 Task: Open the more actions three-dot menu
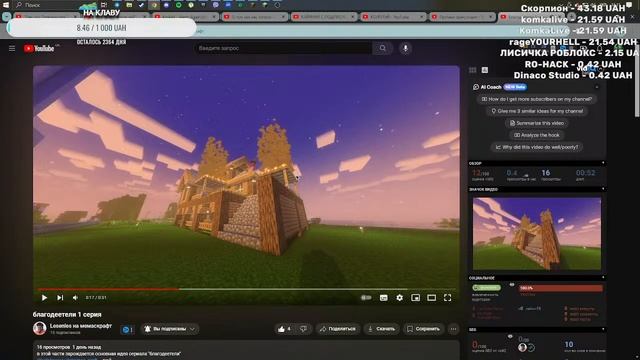click(453, 329)
